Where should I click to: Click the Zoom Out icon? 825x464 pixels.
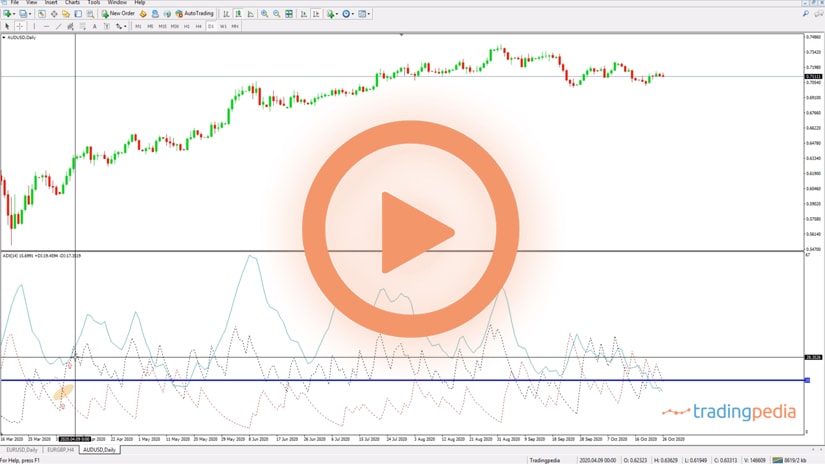276,14
